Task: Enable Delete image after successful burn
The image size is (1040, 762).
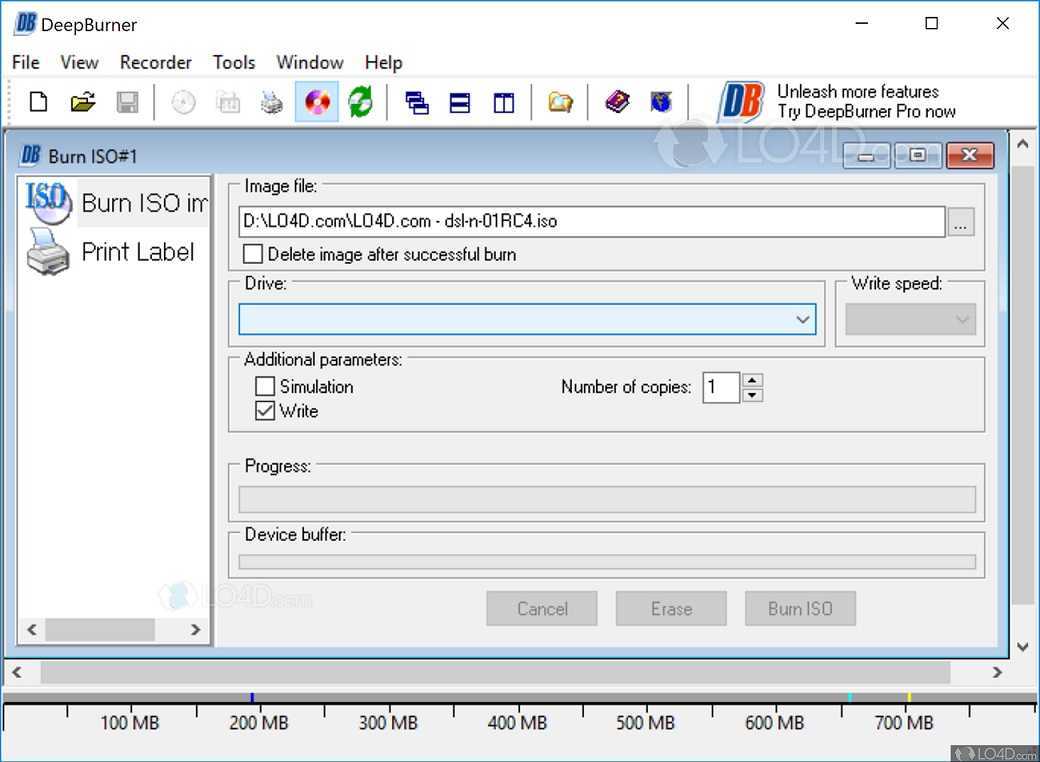Action: (254, 254)
